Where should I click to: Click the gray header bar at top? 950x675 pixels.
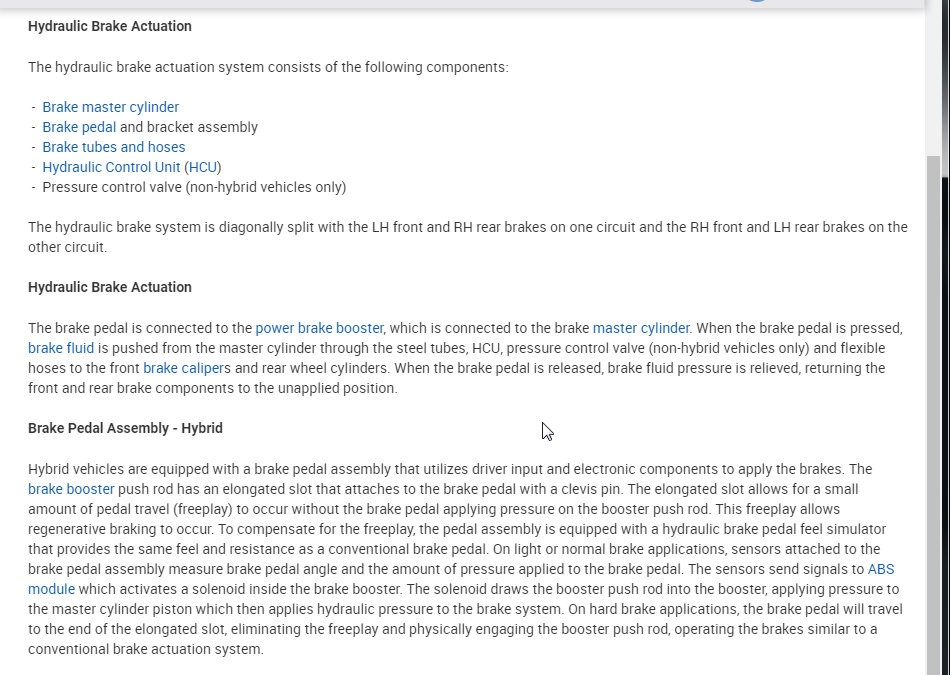point(400,4)
